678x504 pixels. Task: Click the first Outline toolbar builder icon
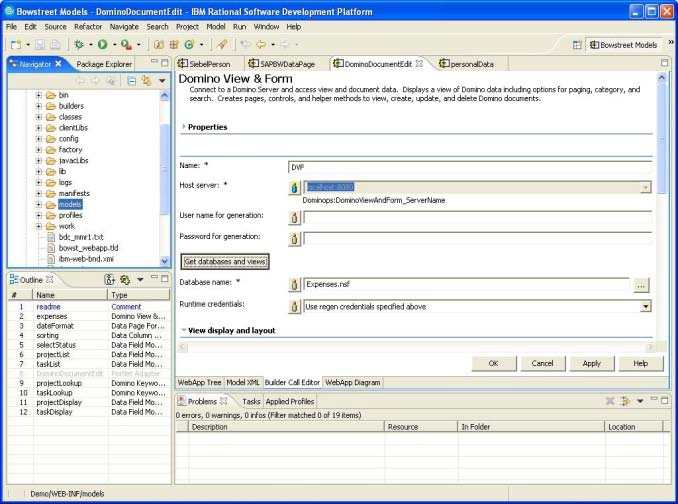tap(109, 280)
